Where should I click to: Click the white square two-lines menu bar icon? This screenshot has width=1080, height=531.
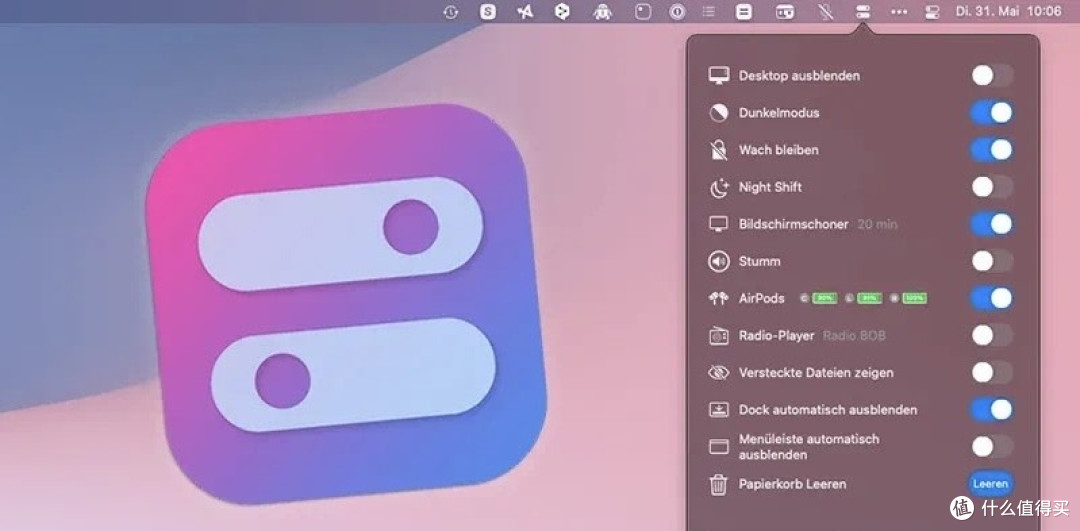(x=744, y=12)
